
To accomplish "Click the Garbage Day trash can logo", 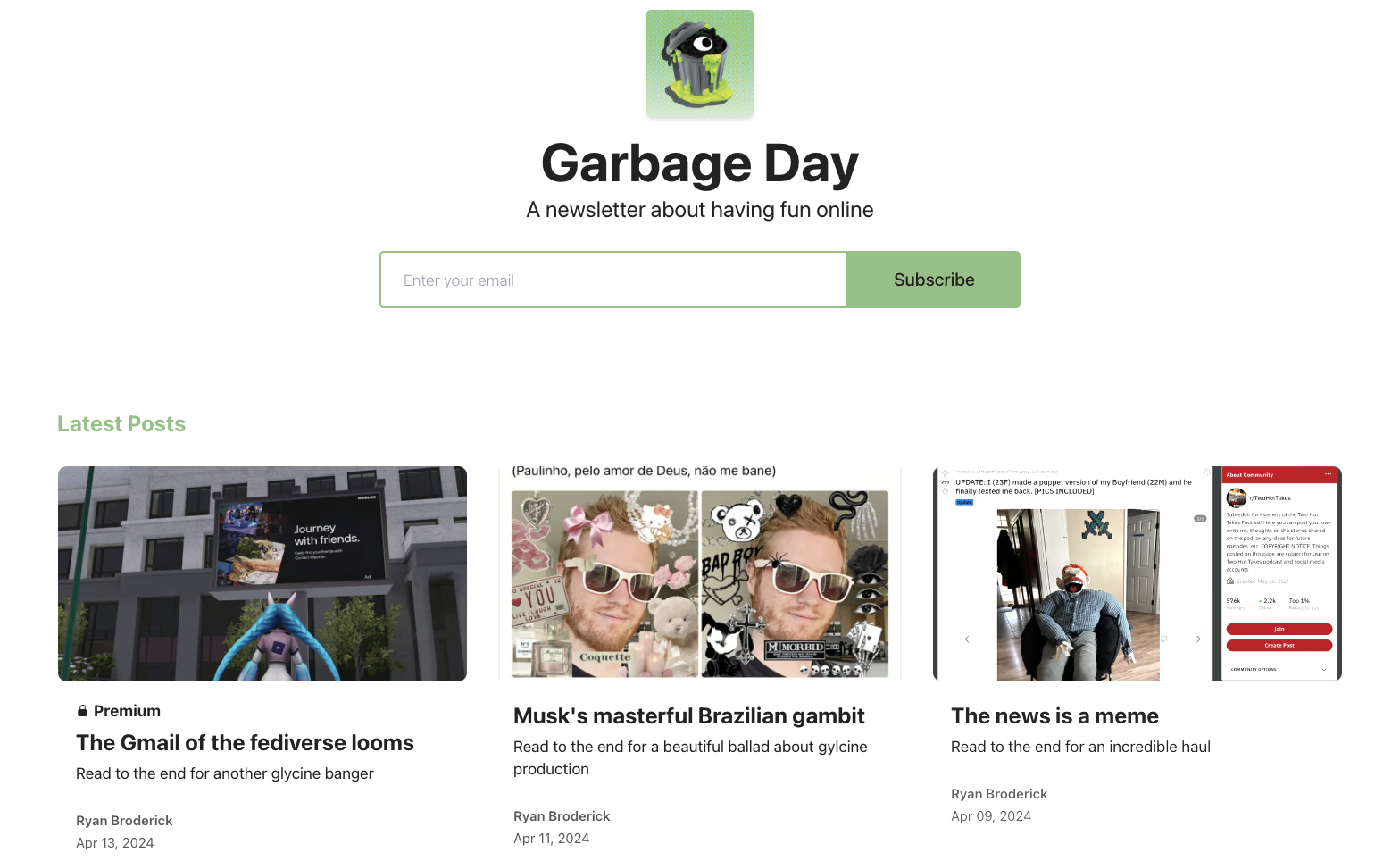I will click(x=700, y=63).
